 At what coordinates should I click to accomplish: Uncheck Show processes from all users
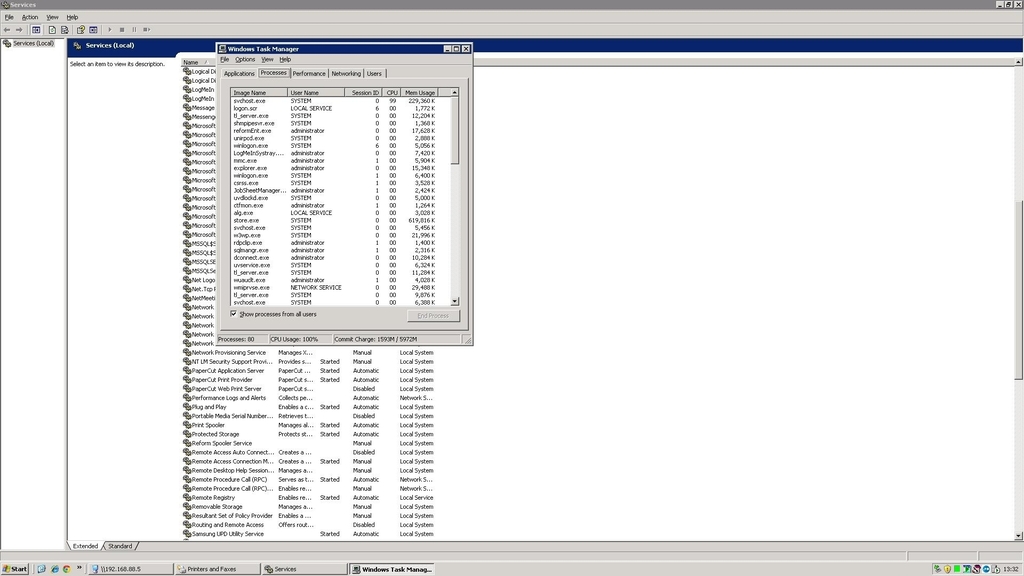pos(234,314)
